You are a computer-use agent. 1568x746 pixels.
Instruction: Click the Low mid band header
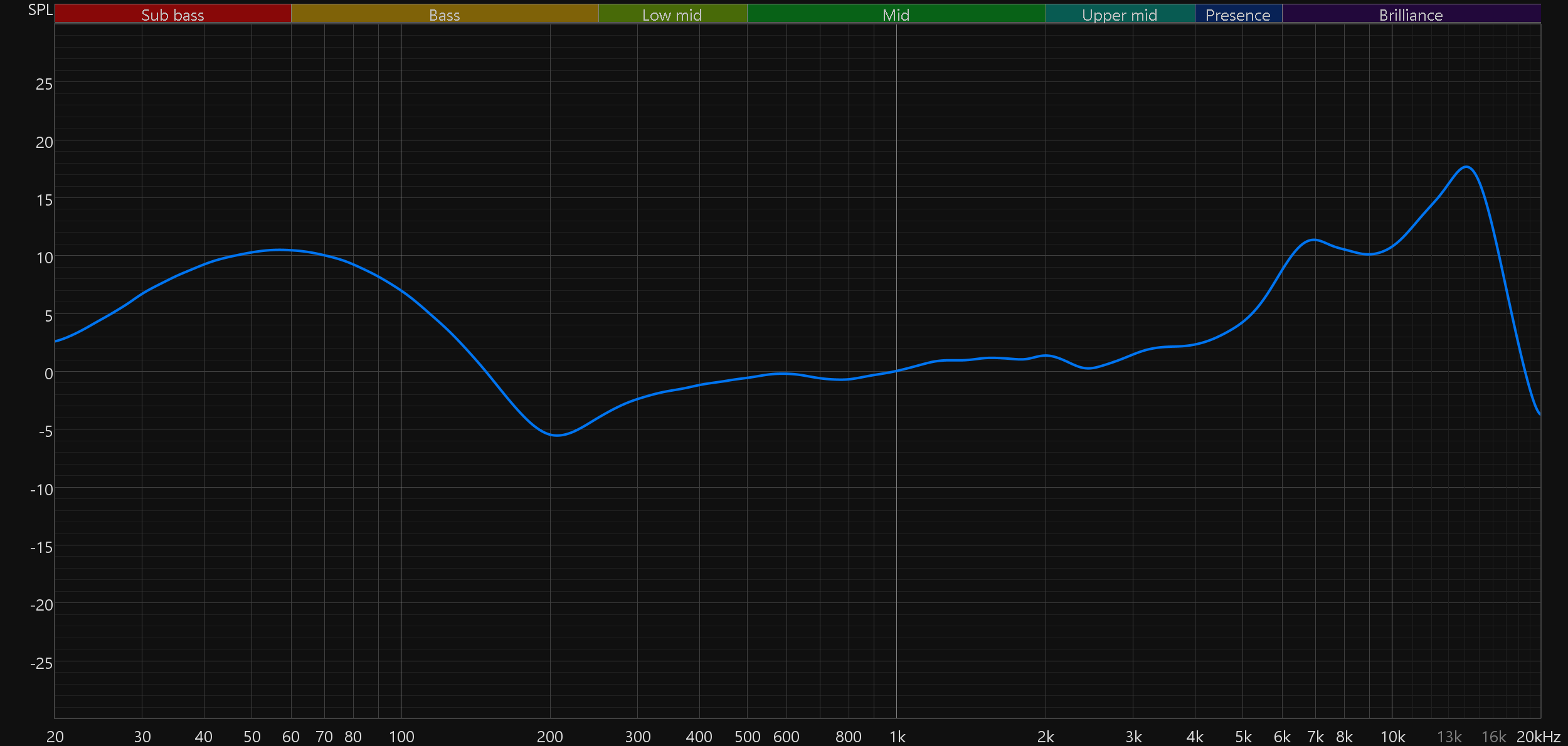[x=672, y=14]
